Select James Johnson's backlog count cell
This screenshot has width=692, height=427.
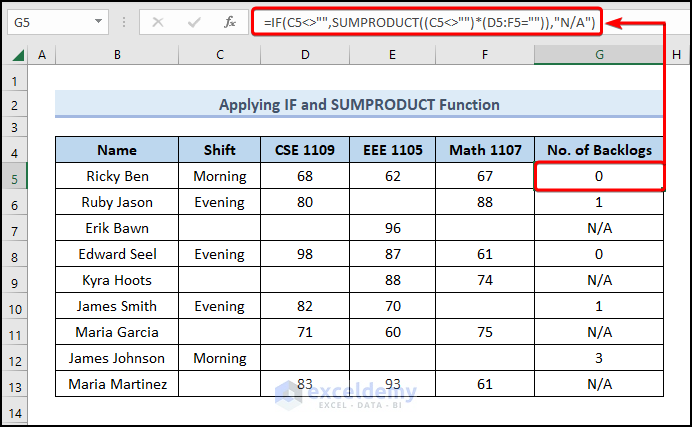[x=599, y=358]
